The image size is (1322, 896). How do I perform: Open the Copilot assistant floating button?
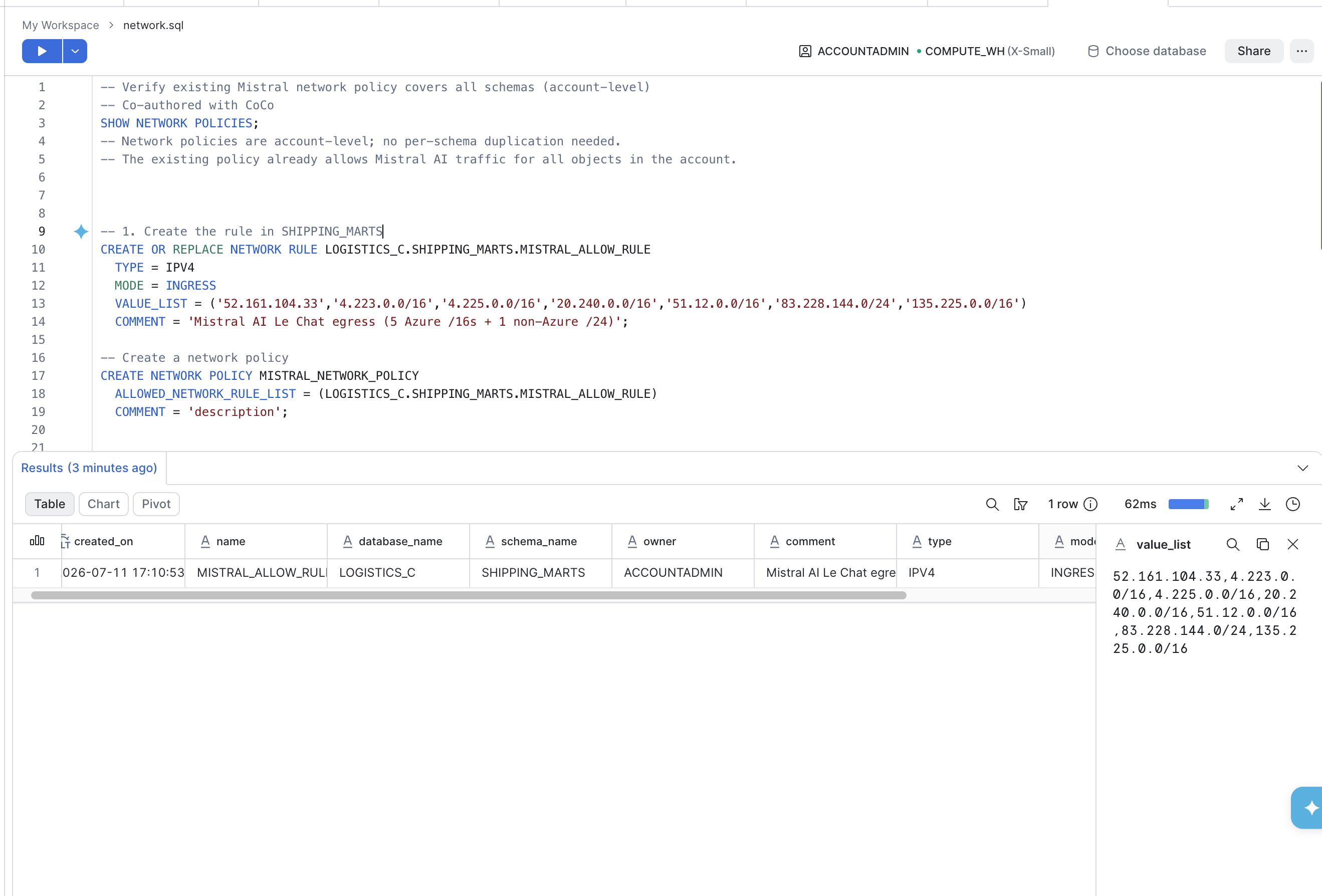pyautogui.click(x=1307, y=808)
